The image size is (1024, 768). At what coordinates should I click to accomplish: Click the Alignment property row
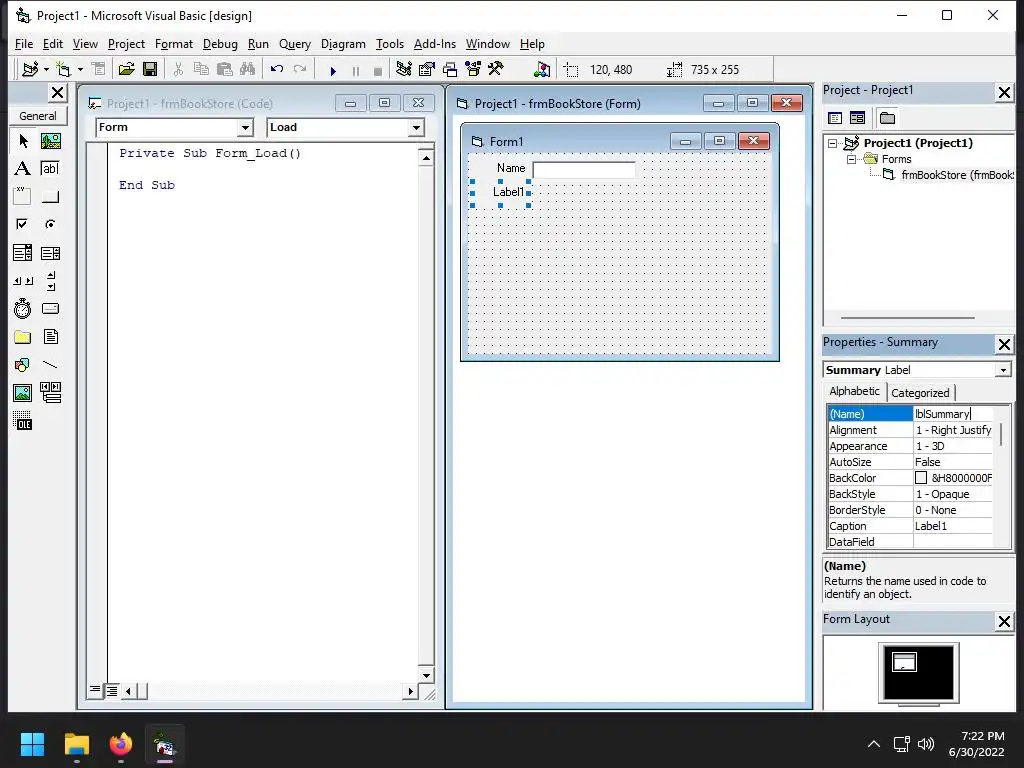tap(910, 430)
